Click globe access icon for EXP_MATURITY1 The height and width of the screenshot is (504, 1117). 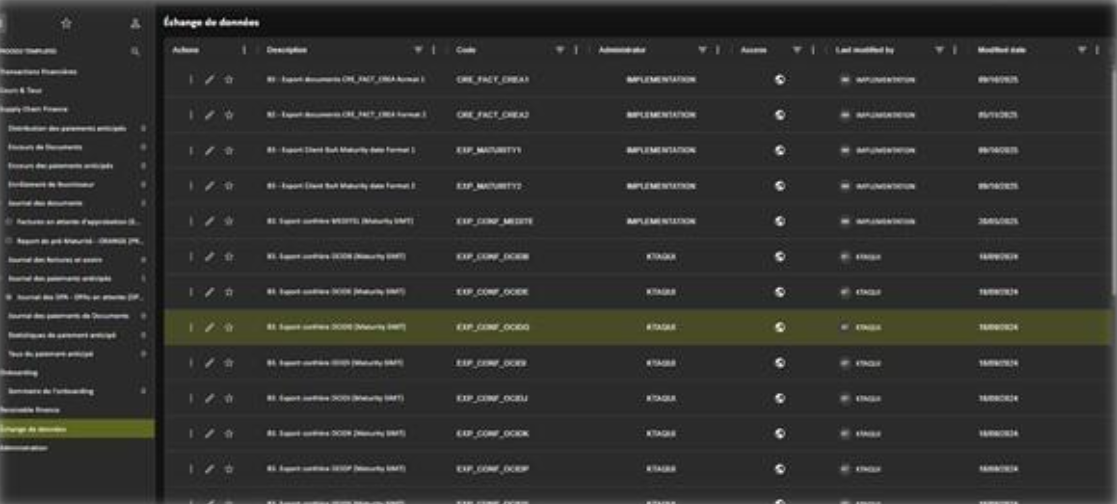coord(779,150)
